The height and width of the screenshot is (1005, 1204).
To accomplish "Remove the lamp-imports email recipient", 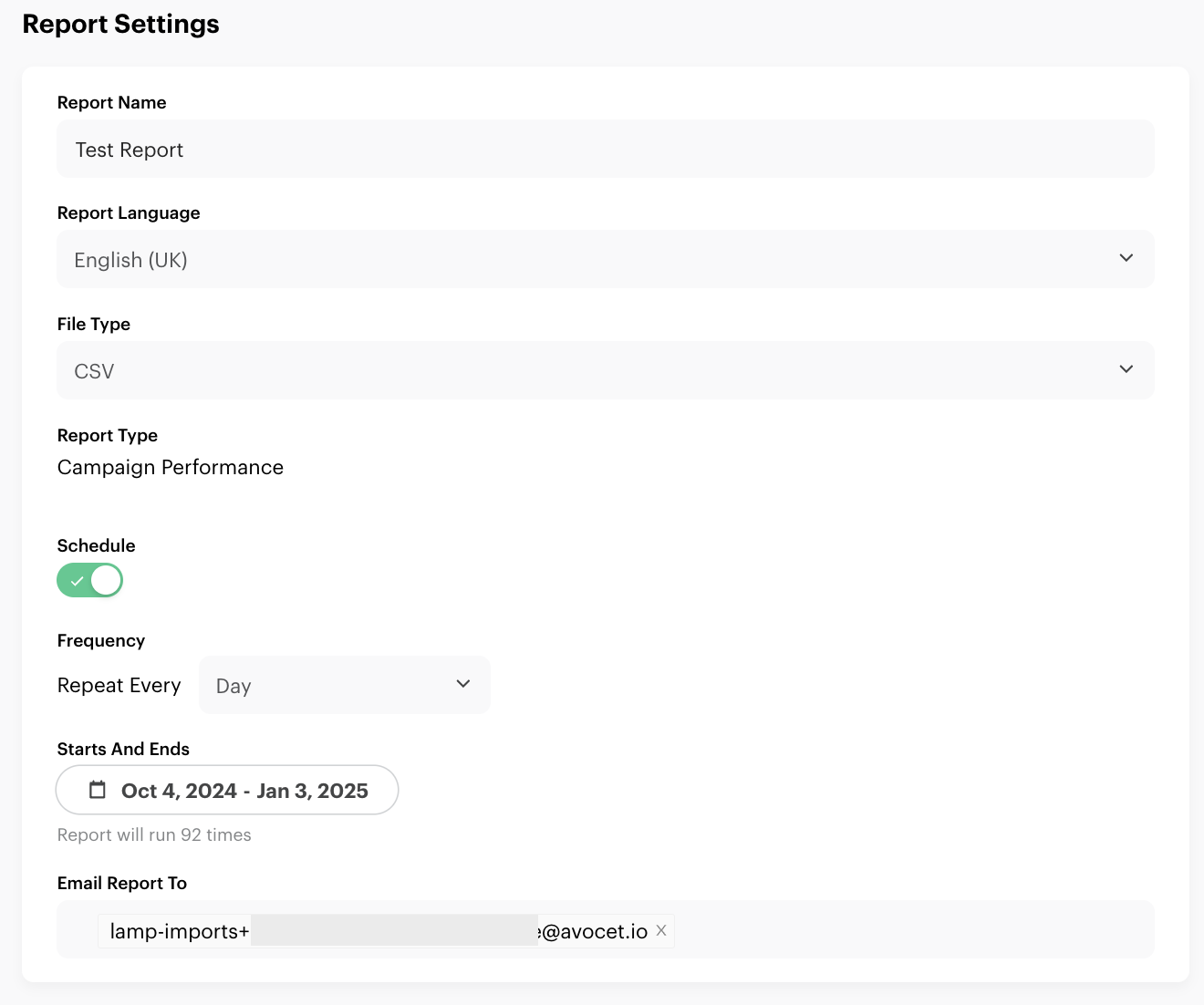I will click(x=661, y=930).
